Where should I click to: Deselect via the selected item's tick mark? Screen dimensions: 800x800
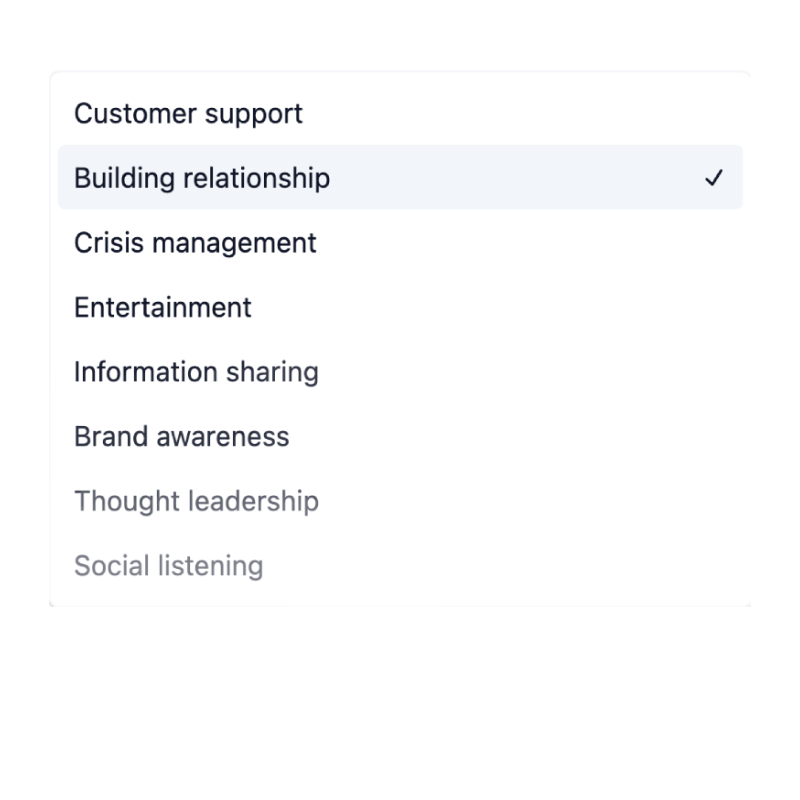tap(713, 178)
